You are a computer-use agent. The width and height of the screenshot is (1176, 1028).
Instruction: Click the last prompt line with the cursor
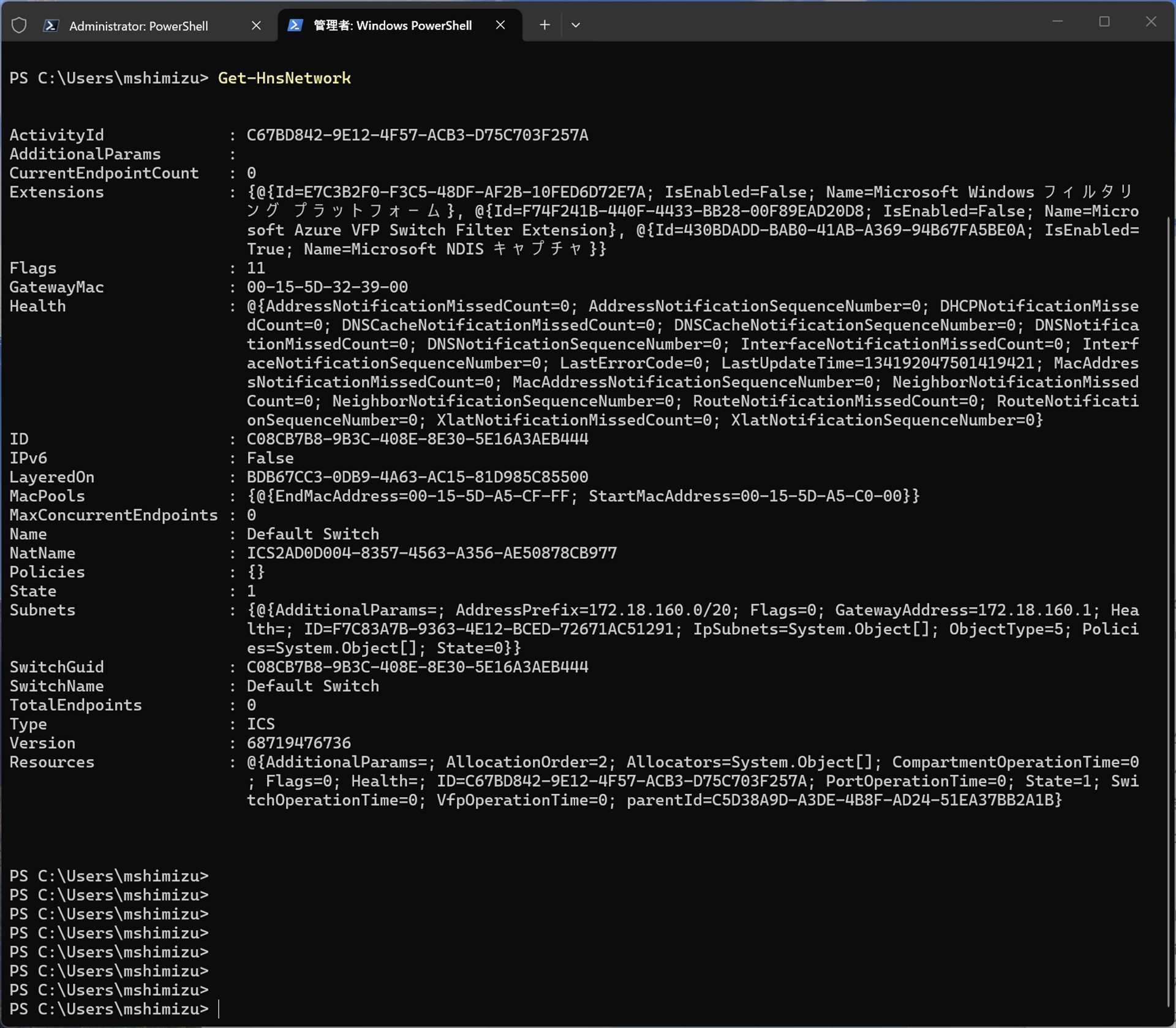tap(109, 1009)
